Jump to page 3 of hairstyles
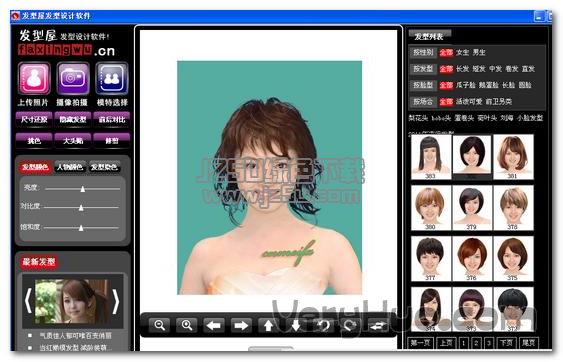Screen dimensions: 563x362 (489, 343)
